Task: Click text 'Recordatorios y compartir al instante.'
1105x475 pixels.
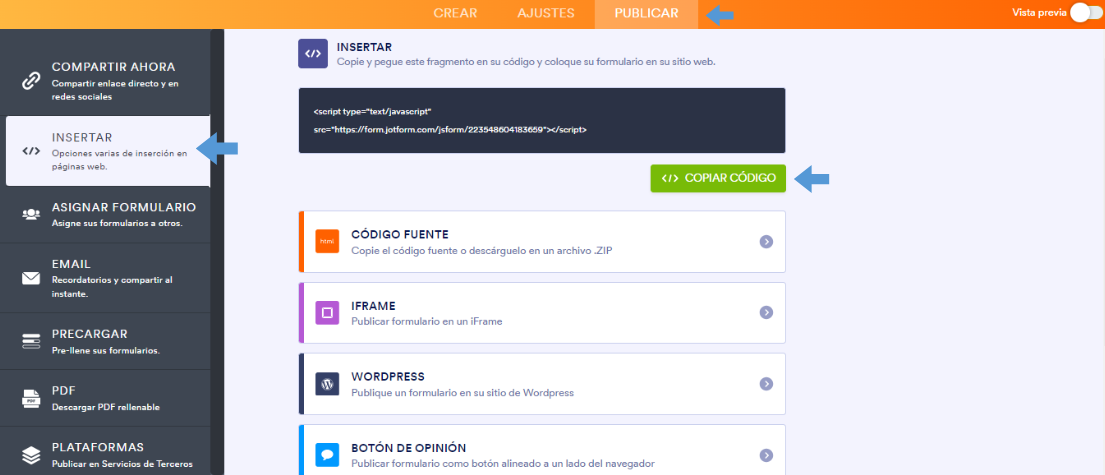Action: [112, 287]
